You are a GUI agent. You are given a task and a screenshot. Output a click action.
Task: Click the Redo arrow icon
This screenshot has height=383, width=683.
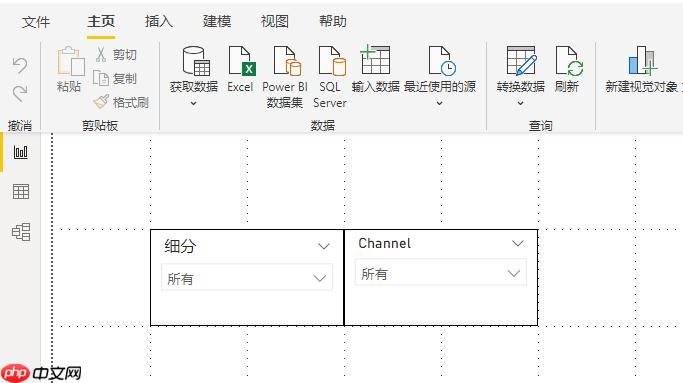pos(20,93)
